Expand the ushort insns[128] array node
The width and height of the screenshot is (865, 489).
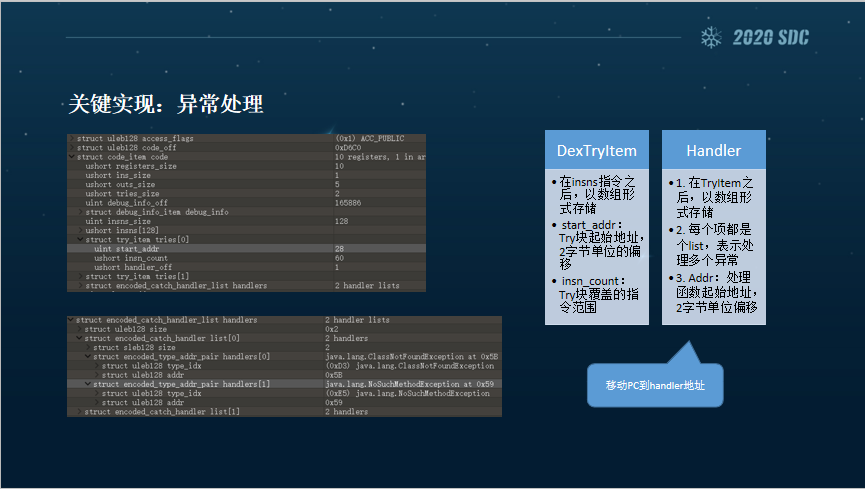click(x=81, y=230)
